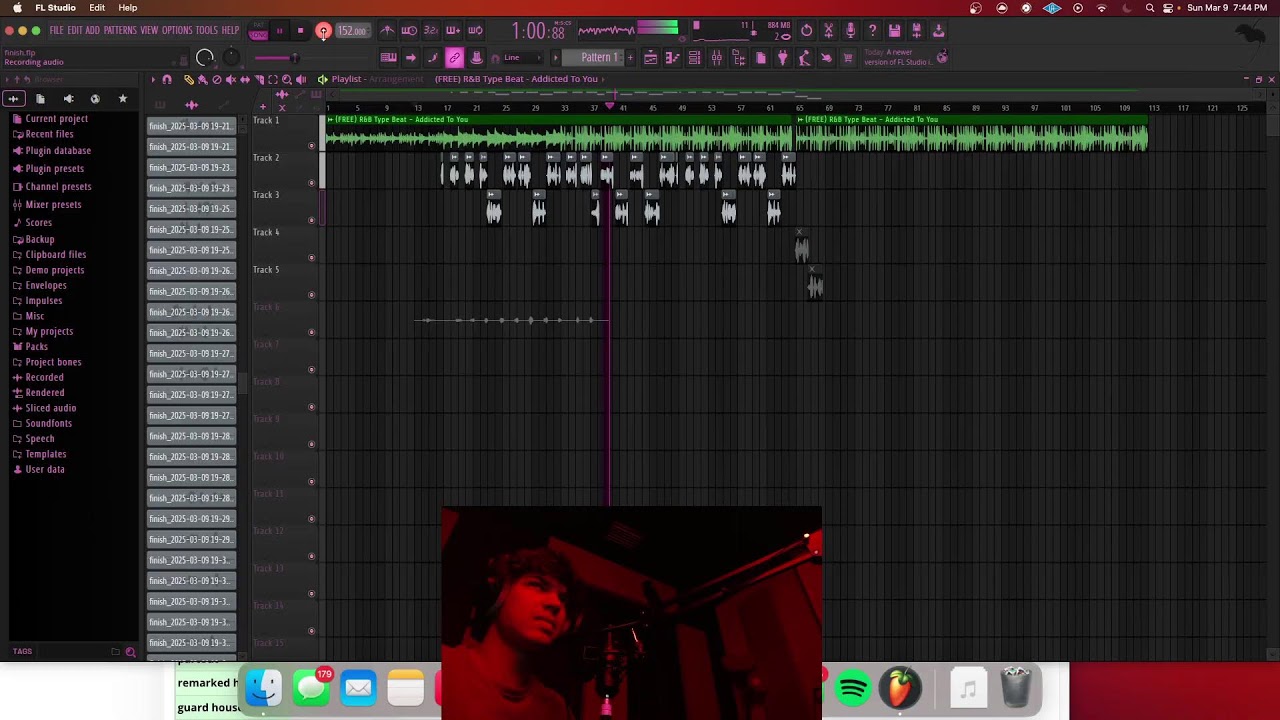Expand the Plugin database folder
Screen dimensions: 1280x720
[57, 151]
